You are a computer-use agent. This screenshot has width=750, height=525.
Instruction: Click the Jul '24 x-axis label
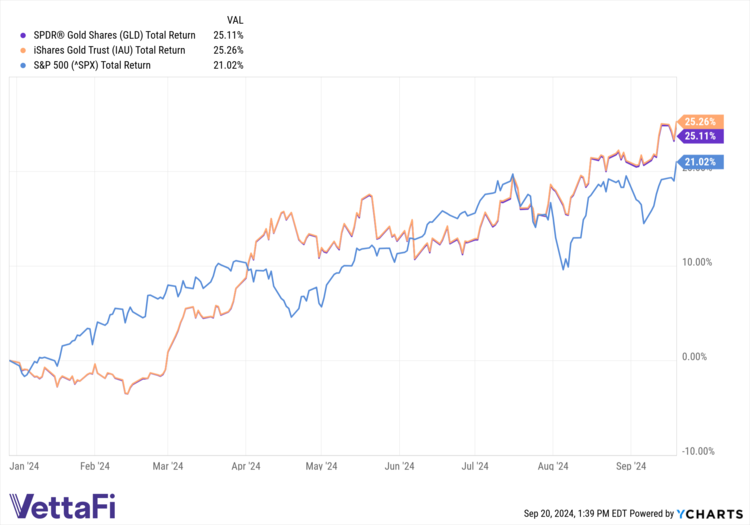tap(474, 465)
